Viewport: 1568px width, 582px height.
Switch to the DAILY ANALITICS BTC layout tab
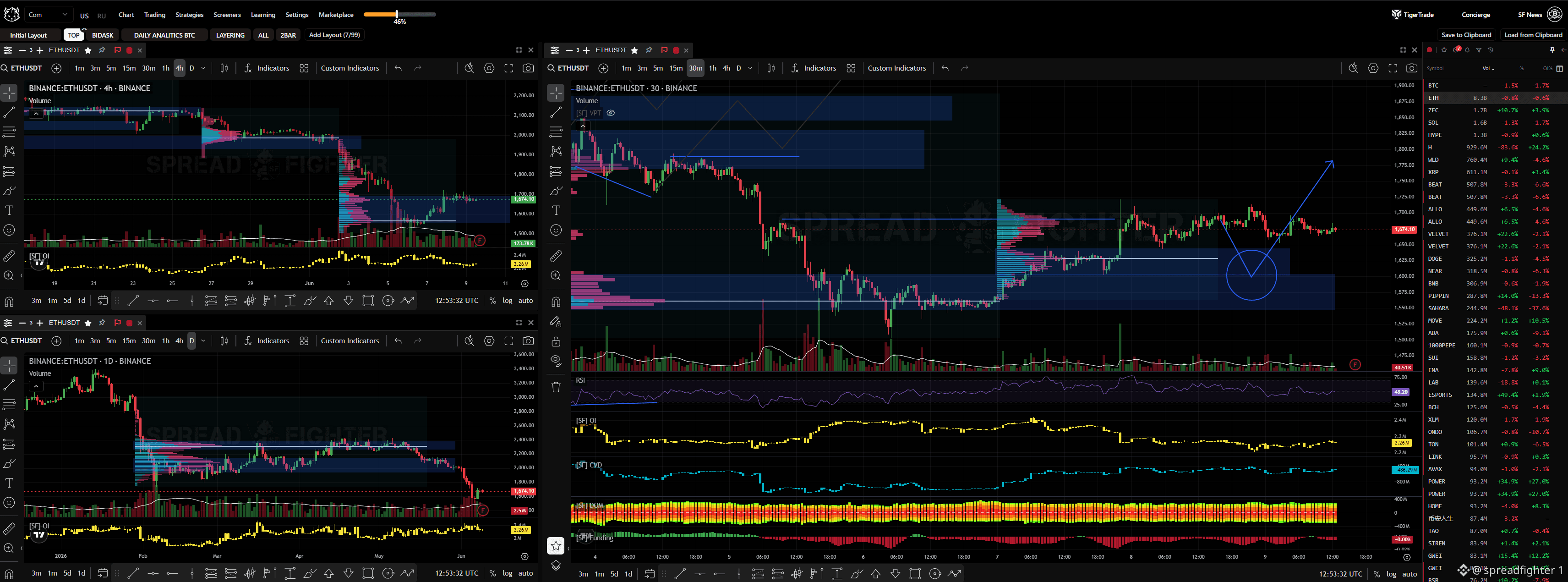click(x=164, y=35)
